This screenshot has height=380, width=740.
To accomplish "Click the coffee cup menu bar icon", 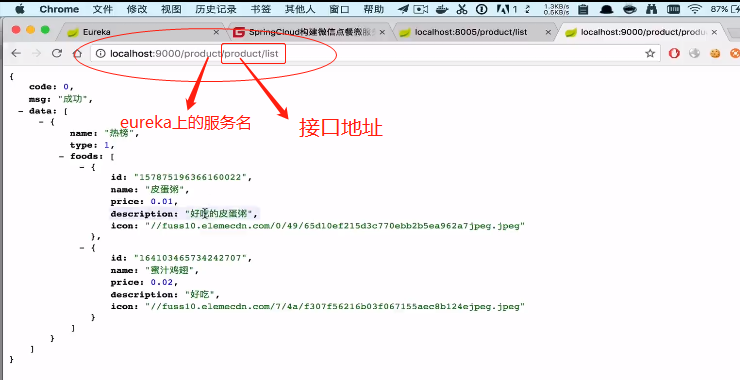I will pos(630,8).
